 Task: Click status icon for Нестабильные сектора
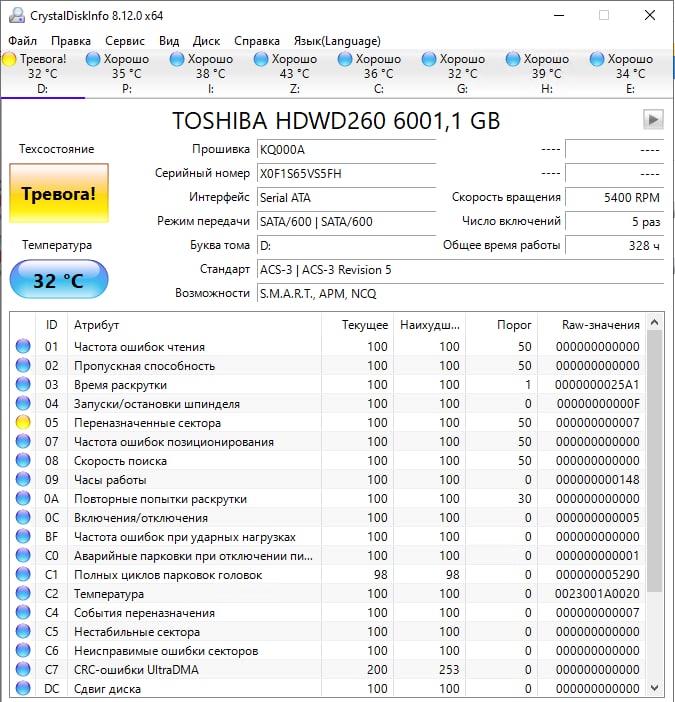[x=23, y=631]
